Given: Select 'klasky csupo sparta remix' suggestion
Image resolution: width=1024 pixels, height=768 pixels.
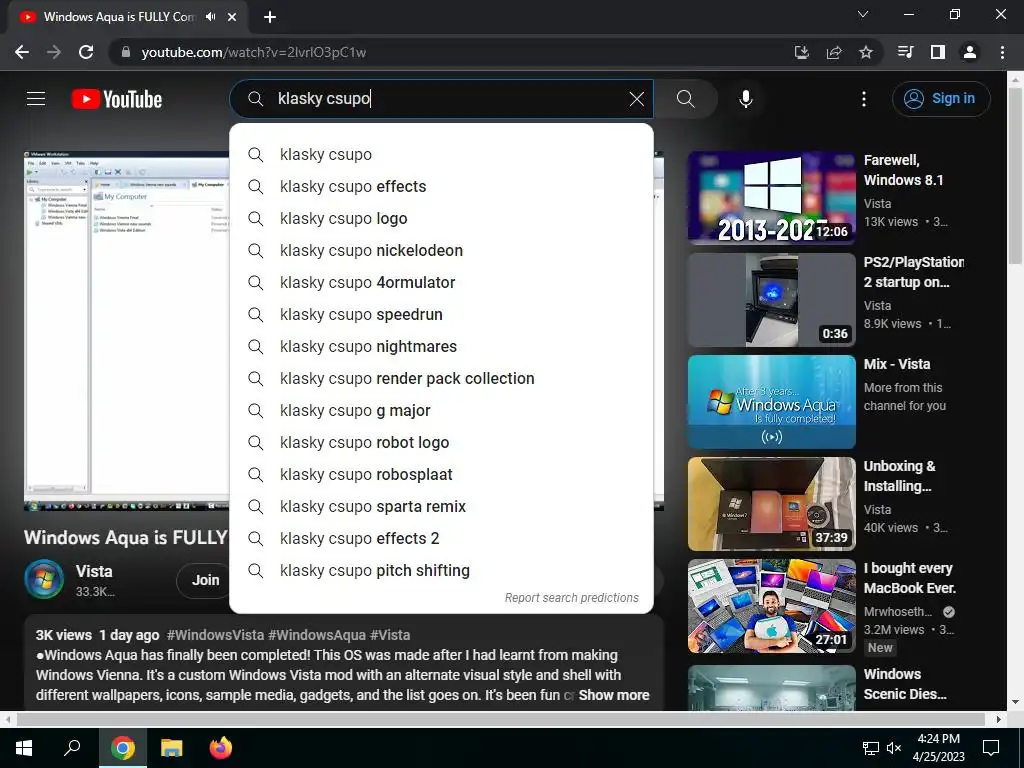Looking at the screenshot, I should coord(441,507).
